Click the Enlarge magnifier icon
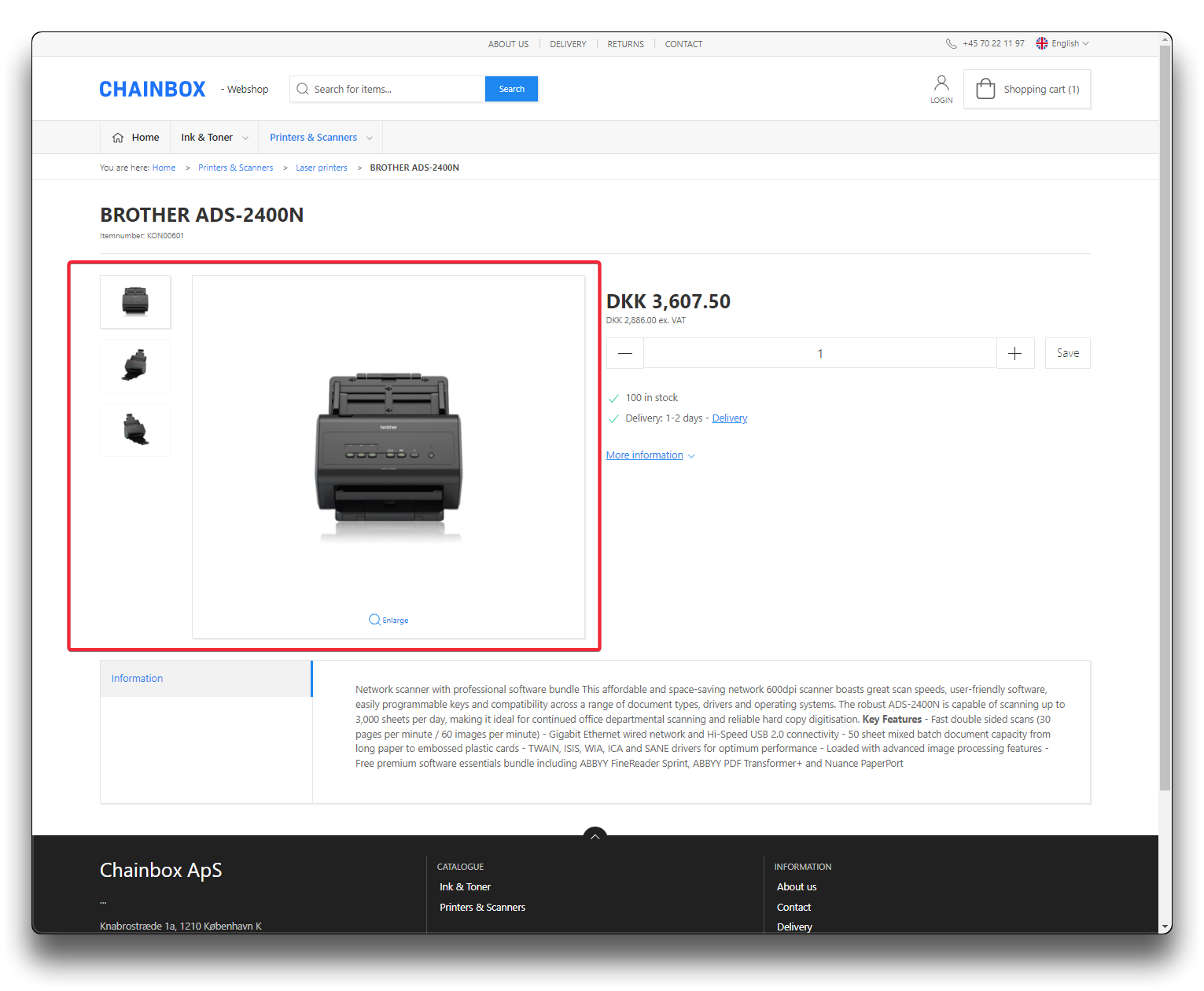This screenshot has height=991, width=1204. (375, 620)
